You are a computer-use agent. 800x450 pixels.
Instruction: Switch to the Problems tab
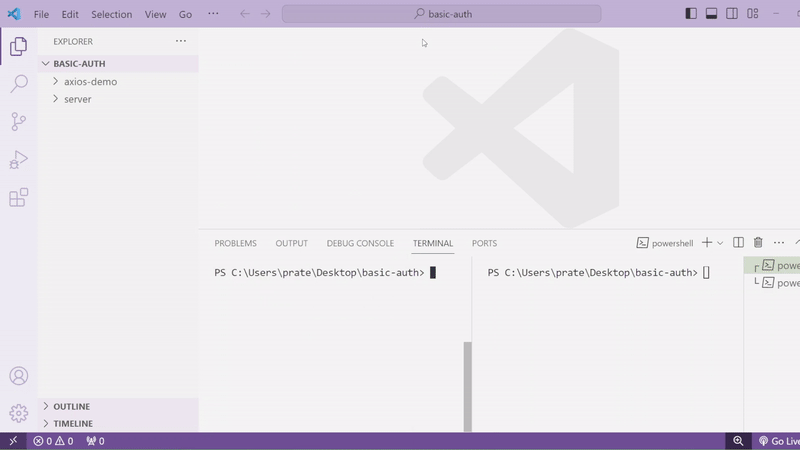[235, 243]
